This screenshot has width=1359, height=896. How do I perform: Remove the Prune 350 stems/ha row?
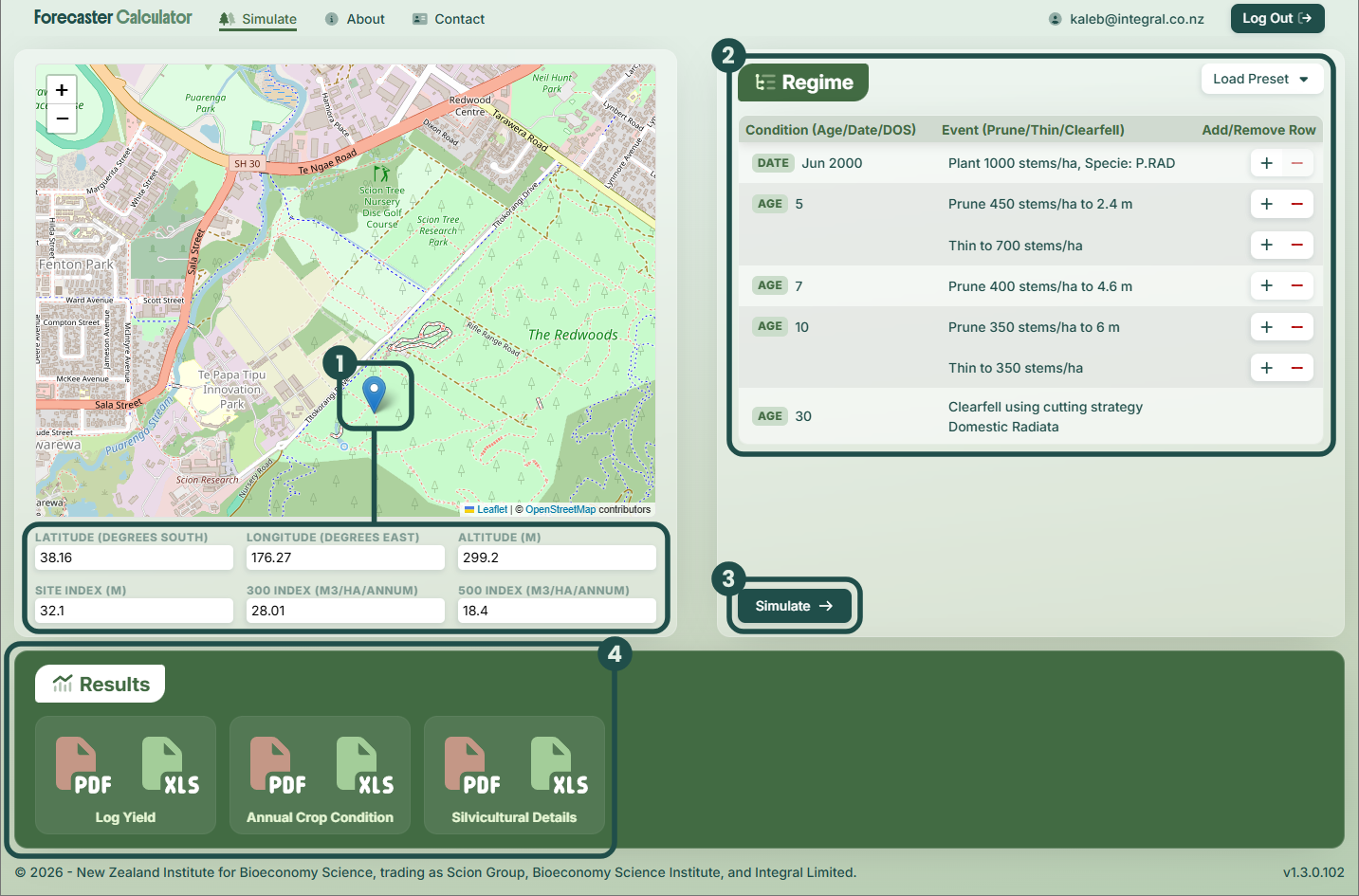1297,327
